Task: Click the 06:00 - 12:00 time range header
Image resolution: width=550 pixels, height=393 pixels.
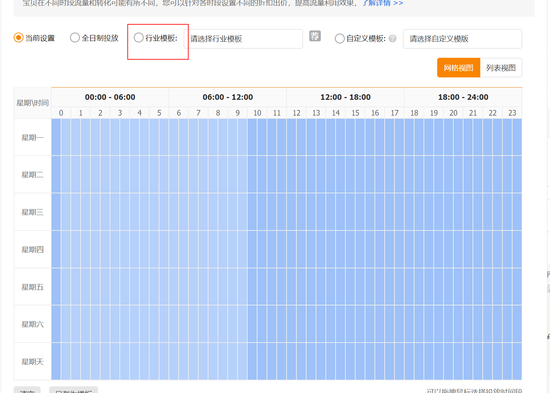Action: 228,97
